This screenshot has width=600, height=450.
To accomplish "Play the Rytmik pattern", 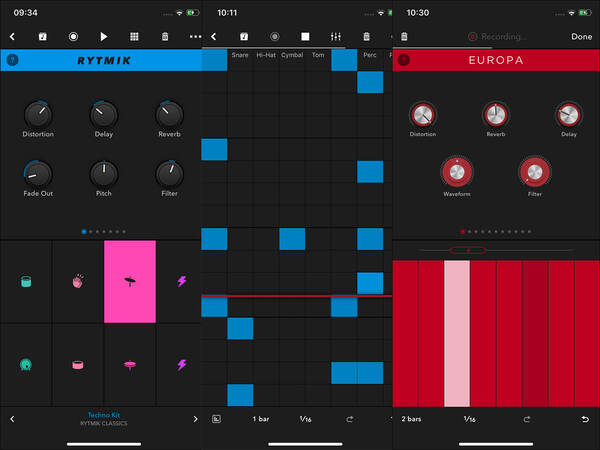I will 103,36.
